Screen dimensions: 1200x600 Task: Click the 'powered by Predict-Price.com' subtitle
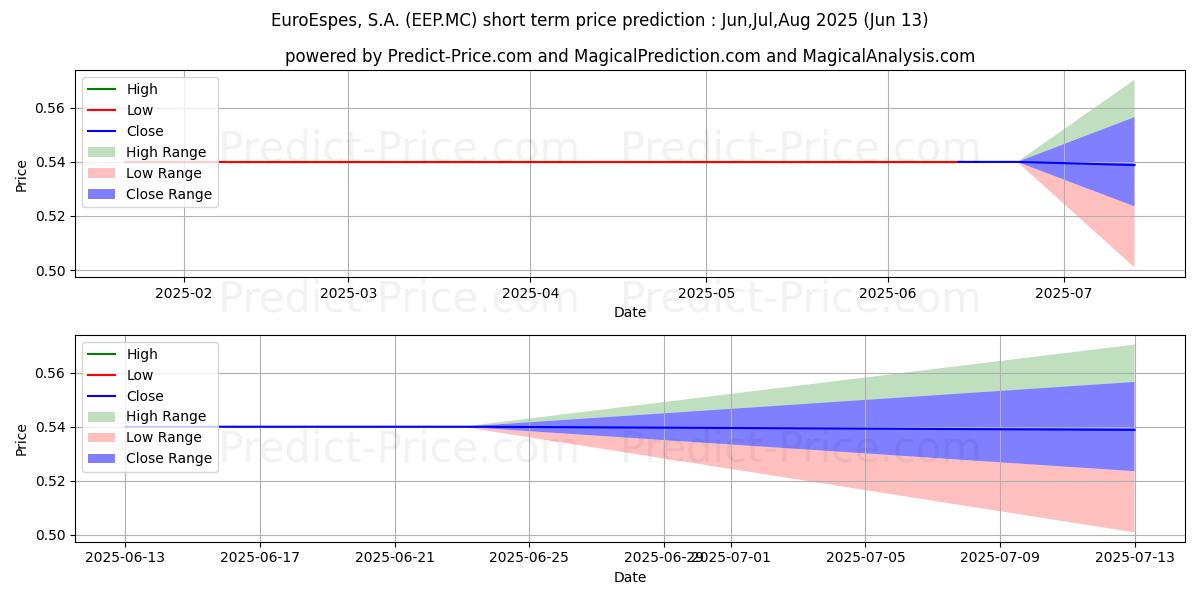tap(629, 56)
